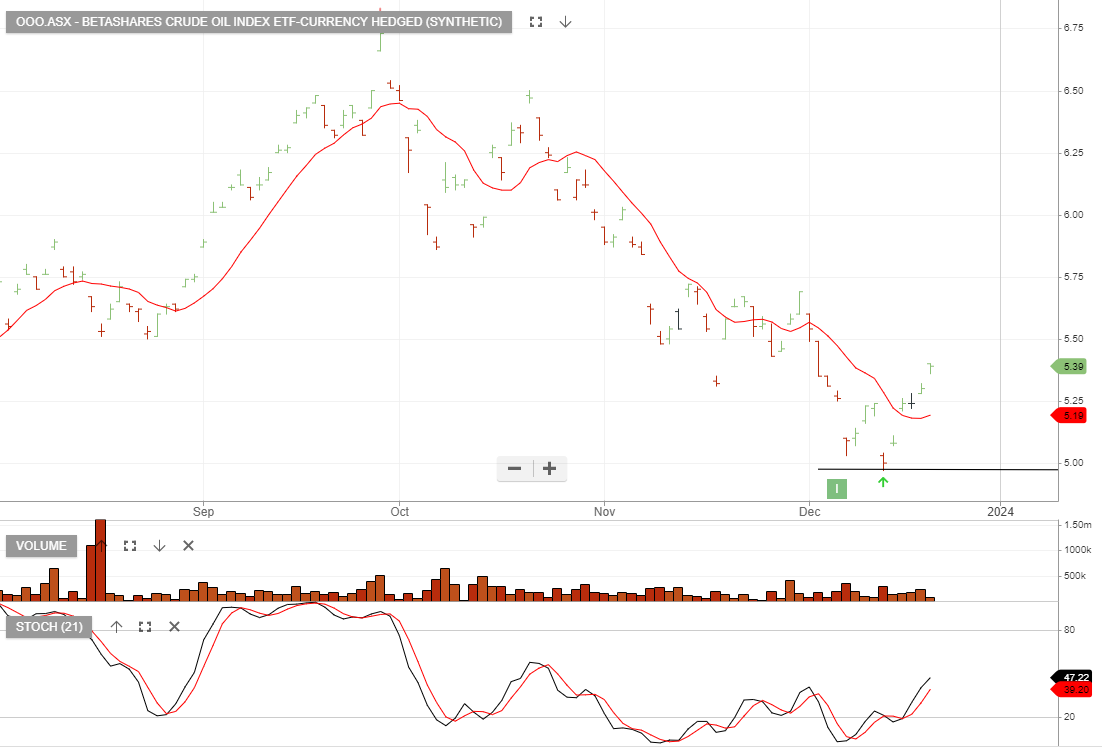Screen dimensions: 1102x748
Task: Select the red 5.19 price tag
Action: 1073,415
